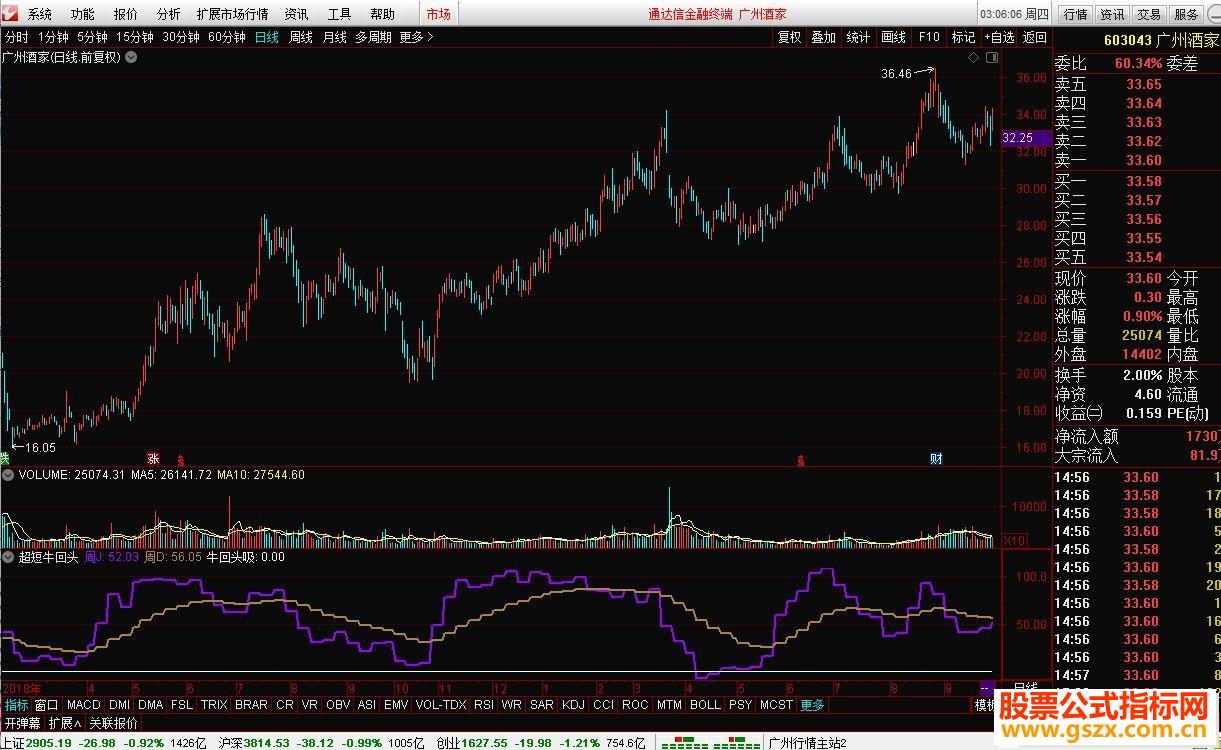Open the 帮助 menu
Screen dimensions: 1221x750
click(x=383, y=14)
